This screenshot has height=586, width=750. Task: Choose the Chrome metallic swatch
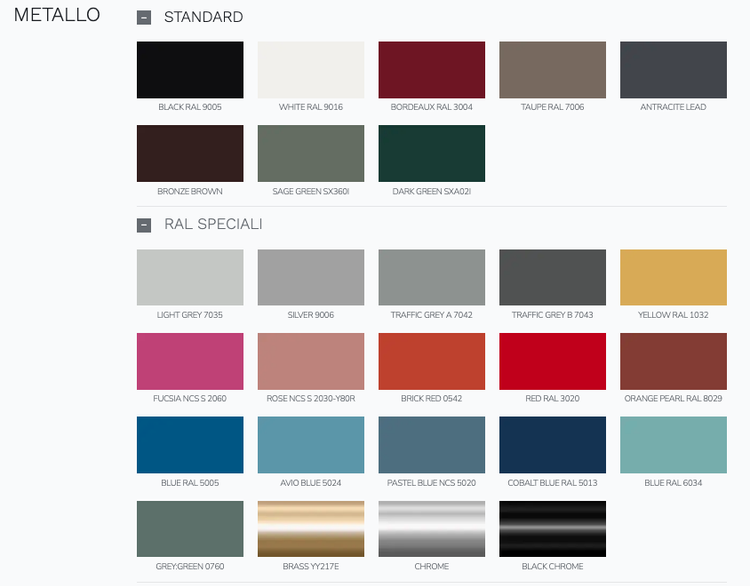pyautogui.click(x=431, y=529)
